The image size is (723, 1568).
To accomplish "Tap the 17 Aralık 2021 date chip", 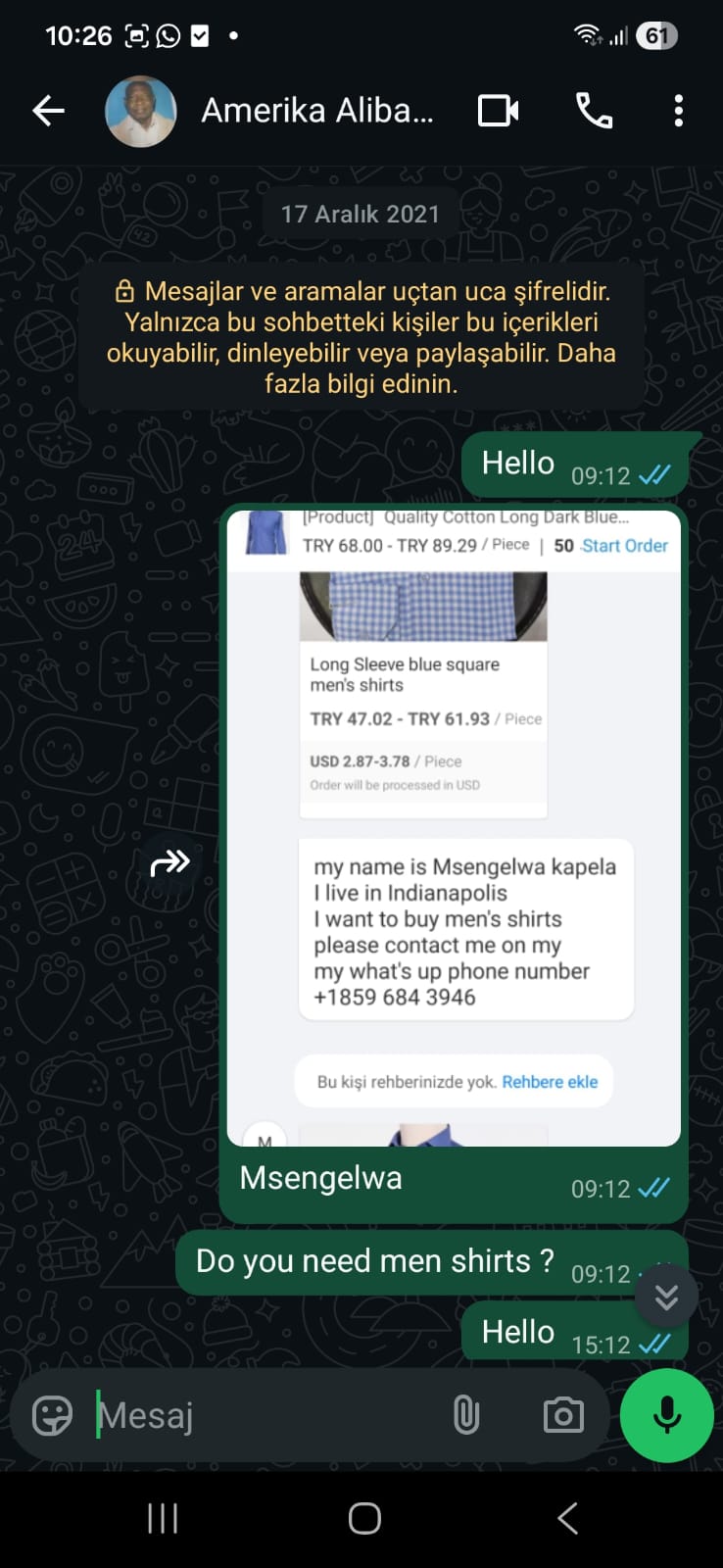I will tap(361, 214).
